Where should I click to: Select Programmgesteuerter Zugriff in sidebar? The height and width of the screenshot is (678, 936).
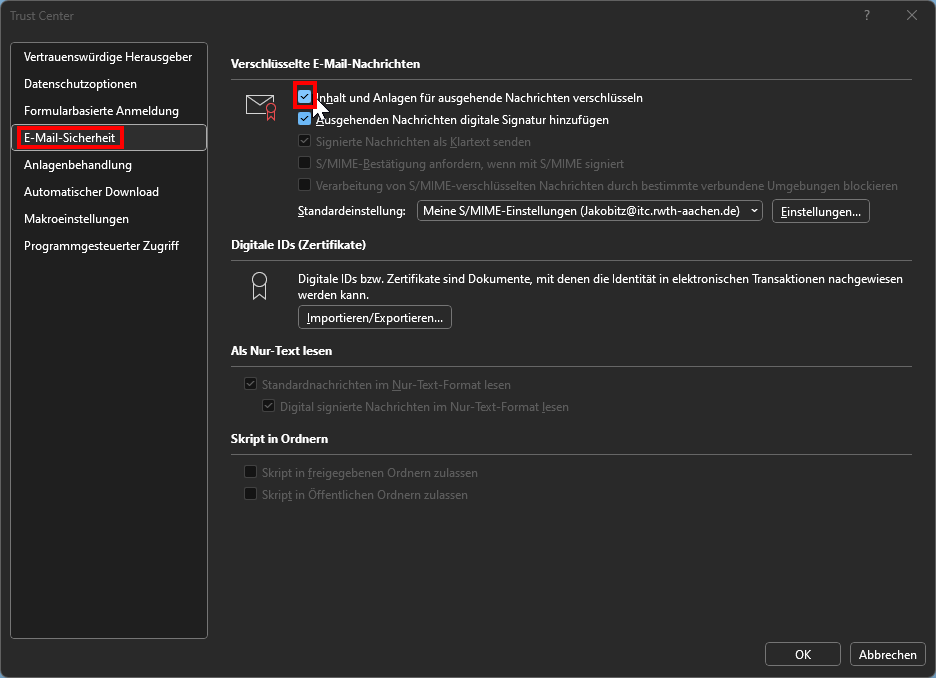101,246
